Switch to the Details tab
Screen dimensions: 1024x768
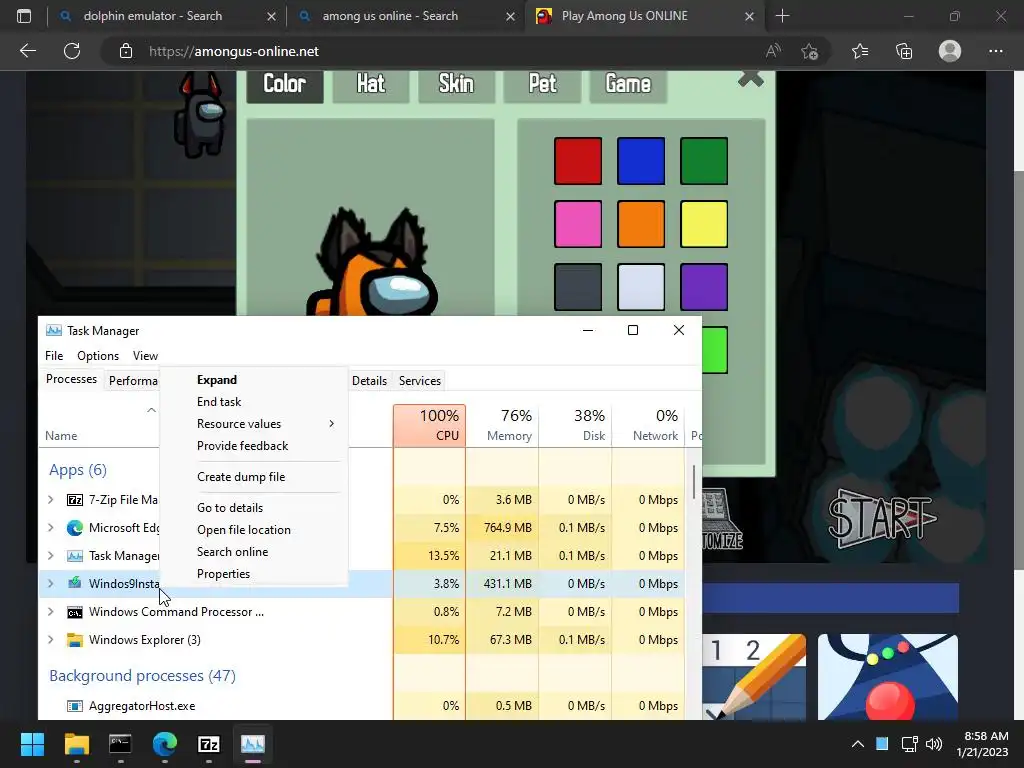[370, 381]
